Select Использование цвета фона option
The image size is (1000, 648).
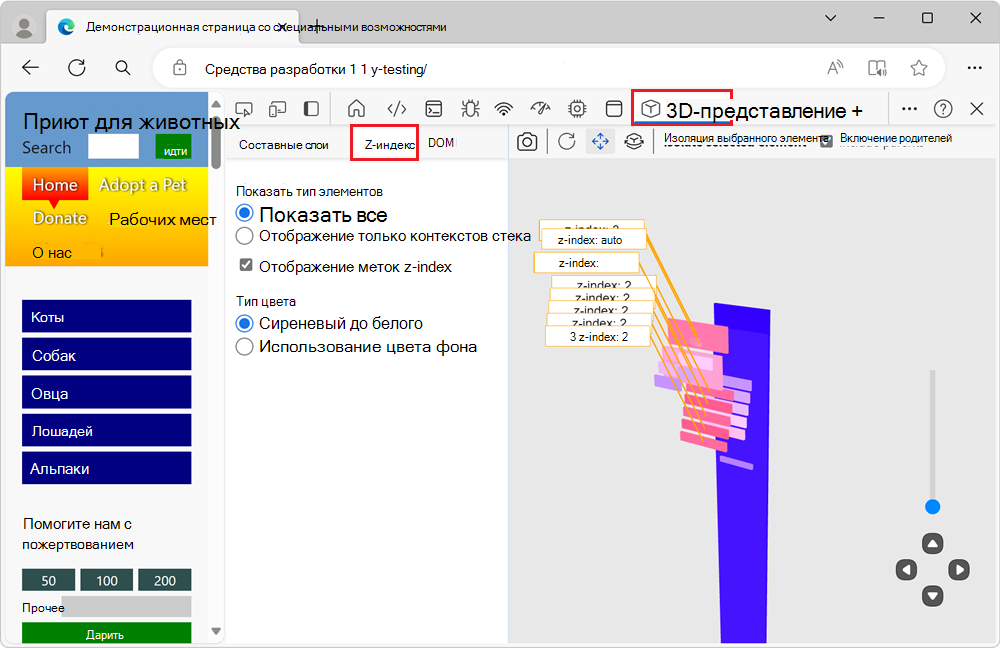tap(244, 347)
